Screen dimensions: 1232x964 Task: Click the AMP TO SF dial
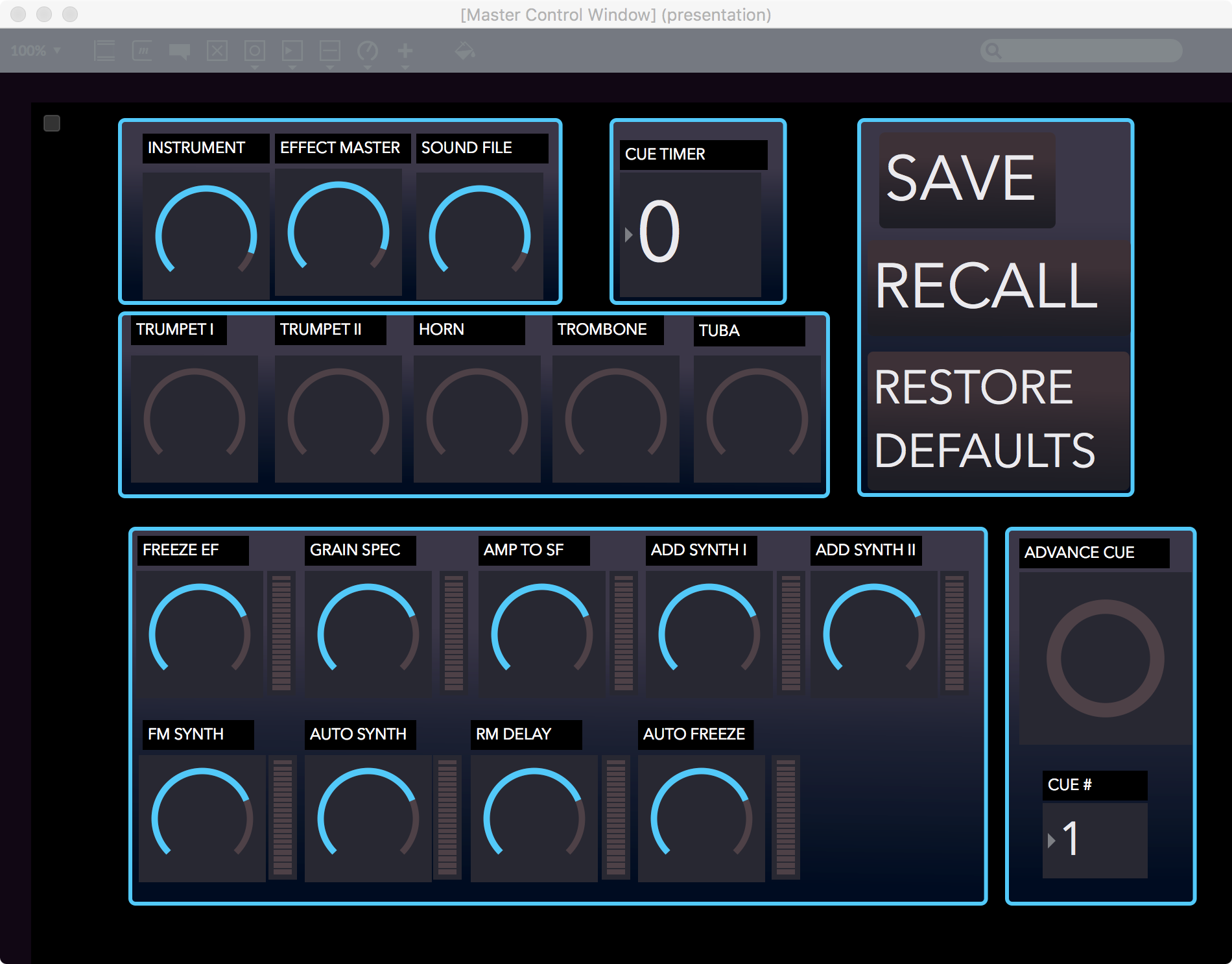(542, 634)
